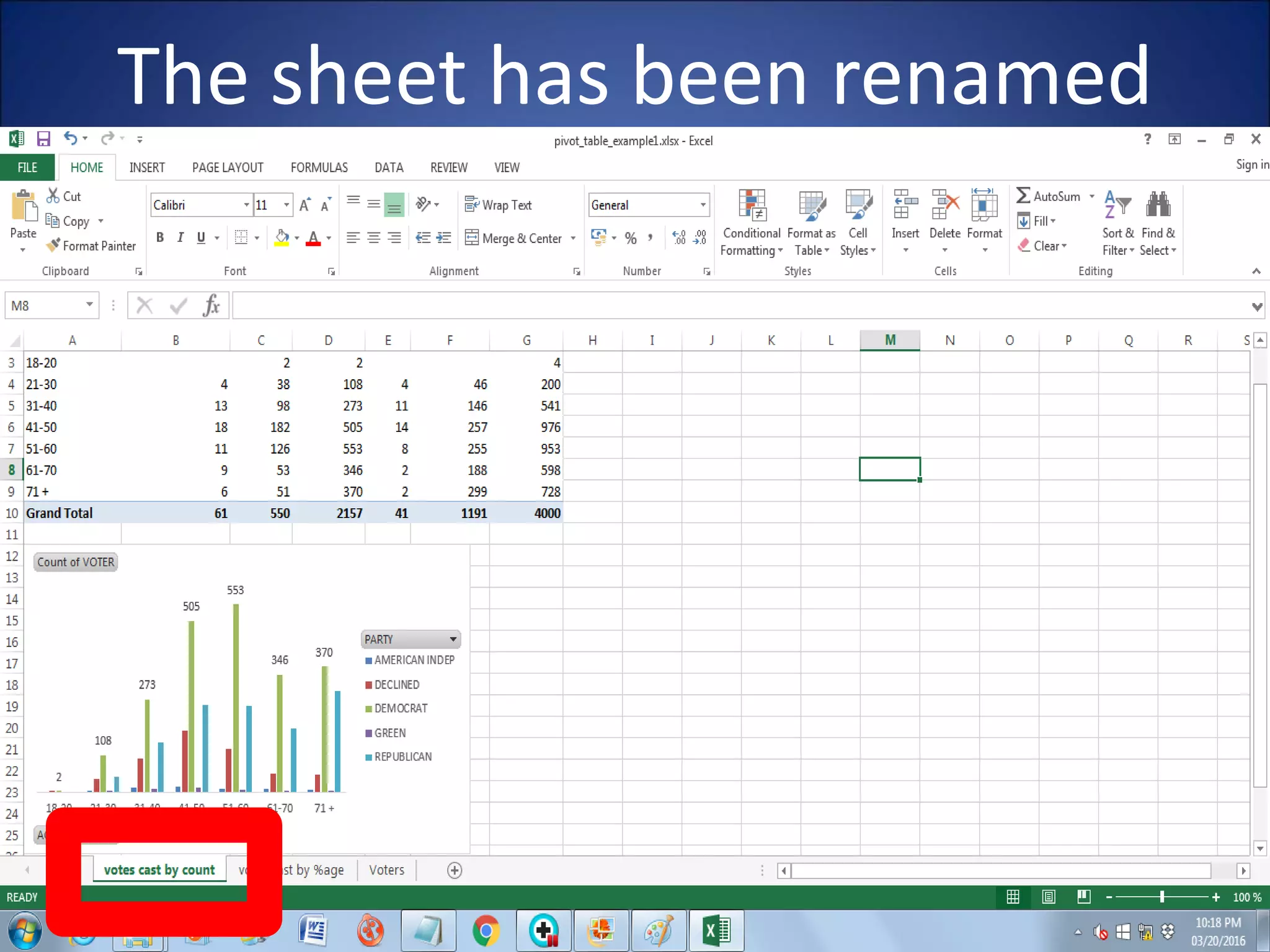Image resolution: width=1270 pixels, height=952 pixels.
Task: Open the Format cells menu
Action: click(985, 221)
